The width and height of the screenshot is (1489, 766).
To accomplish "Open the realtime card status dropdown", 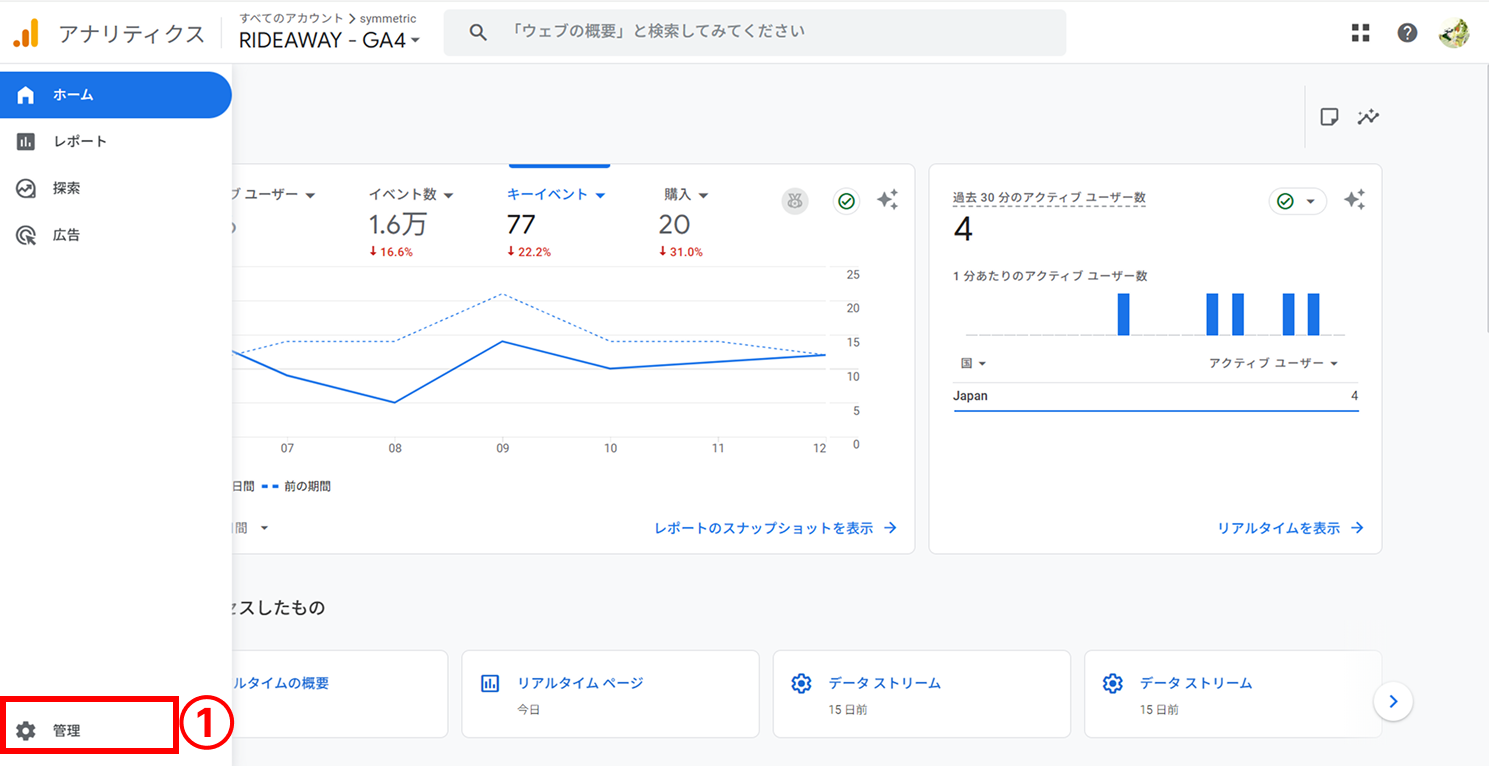I will 1298,201.
